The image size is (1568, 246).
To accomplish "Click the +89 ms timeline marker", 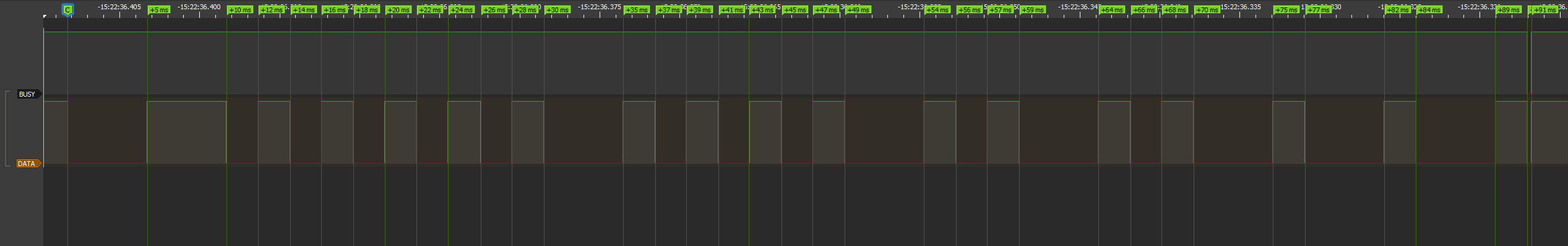I will pyautogui.click(x=1509, y=10).
